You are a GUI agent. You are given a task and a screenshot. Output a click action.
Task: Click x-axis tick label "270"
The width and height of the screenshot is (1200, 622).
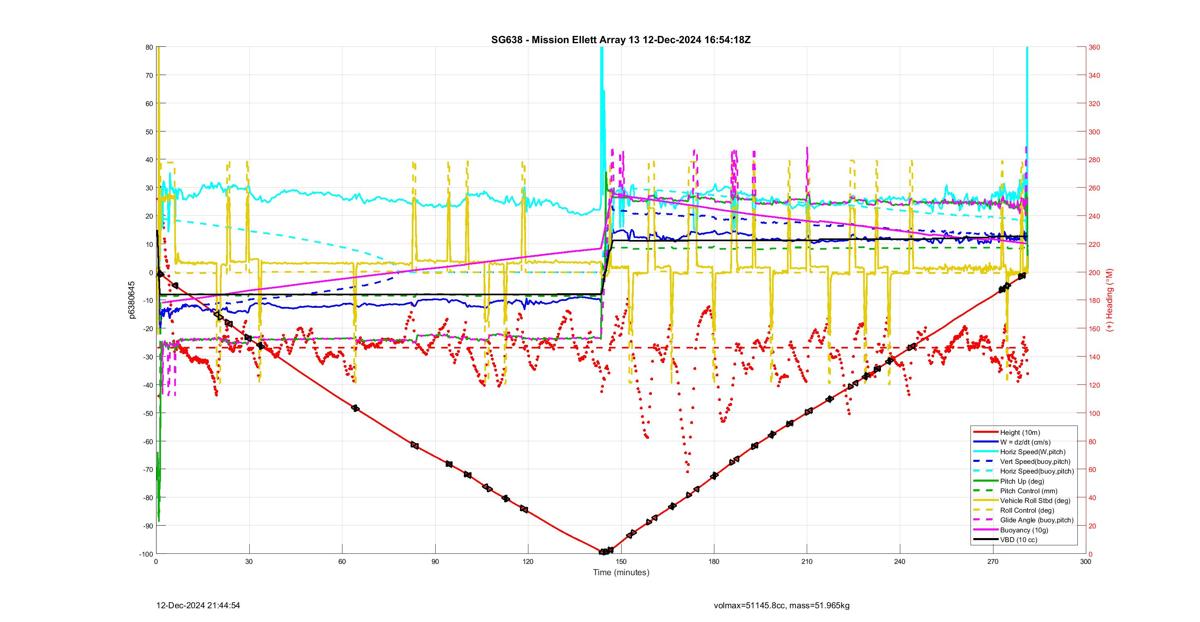click(993, 562)
